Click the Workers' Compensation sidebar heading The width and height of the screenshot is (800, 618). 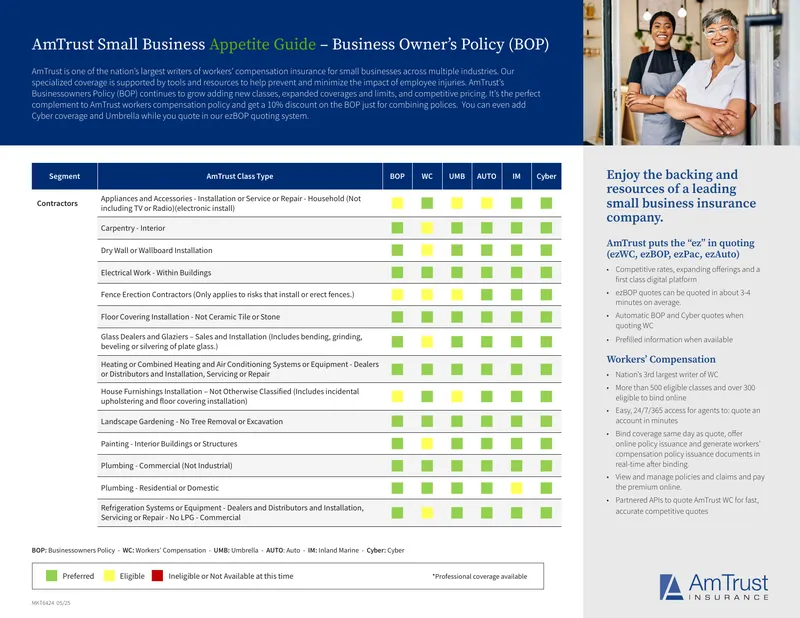661,359
